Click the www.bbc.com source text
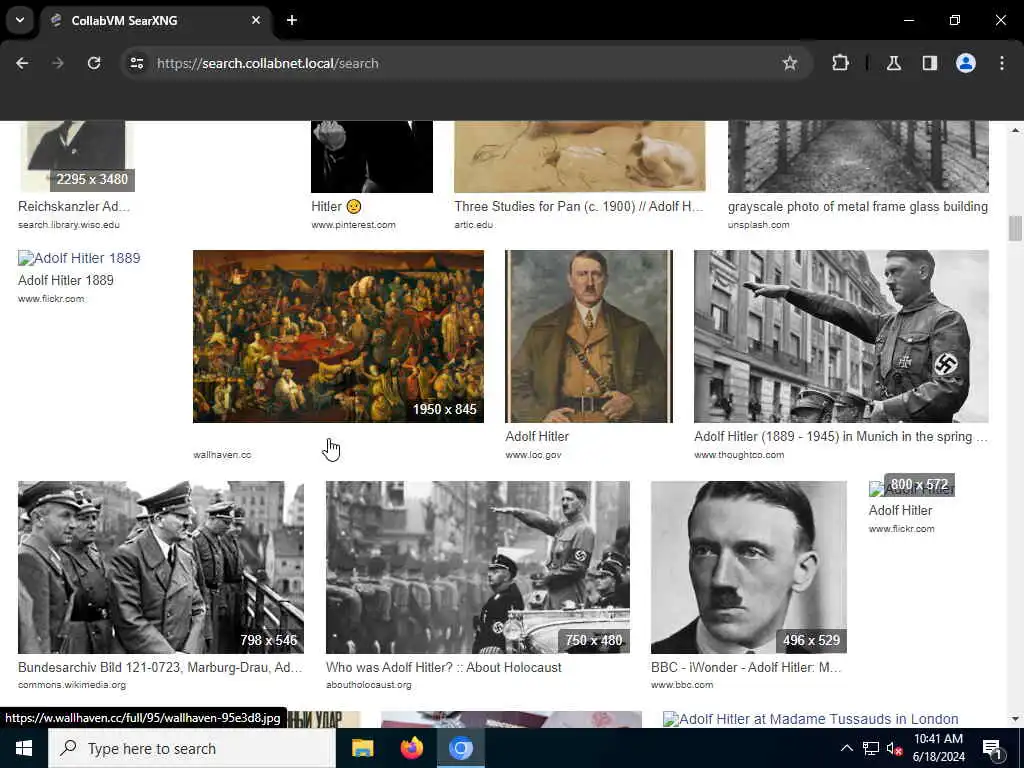 (682, 685)
